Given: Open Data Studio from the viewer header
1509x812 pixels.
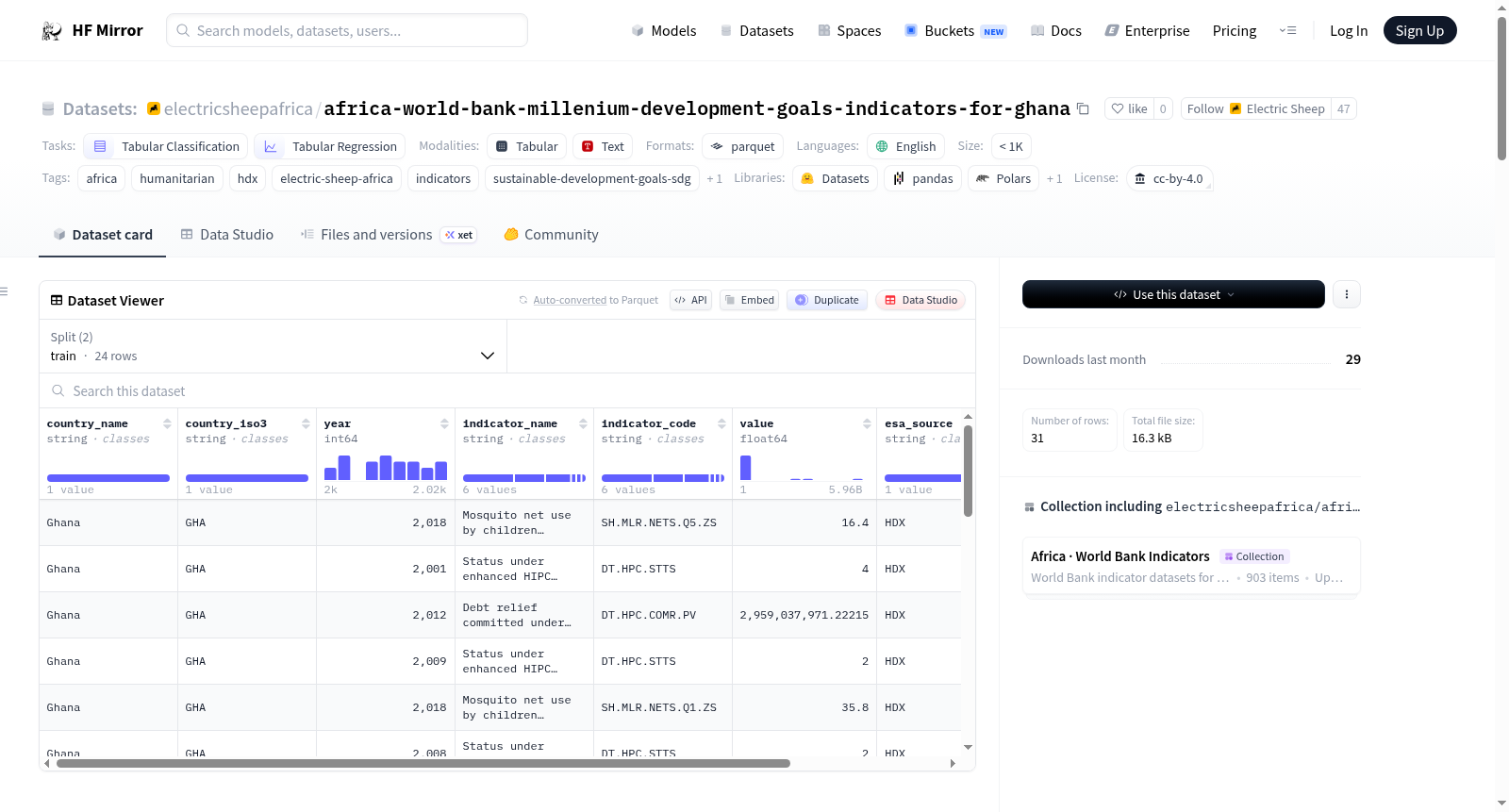Looking at the screenshot, I should tap(920, 300).
